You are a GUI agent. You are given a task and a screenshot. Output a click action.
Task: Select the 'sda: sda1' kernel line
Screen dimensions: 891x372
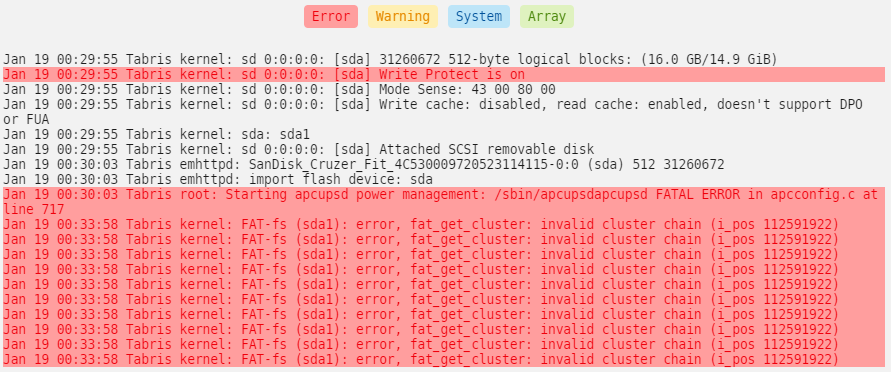(x=156, y=135)
